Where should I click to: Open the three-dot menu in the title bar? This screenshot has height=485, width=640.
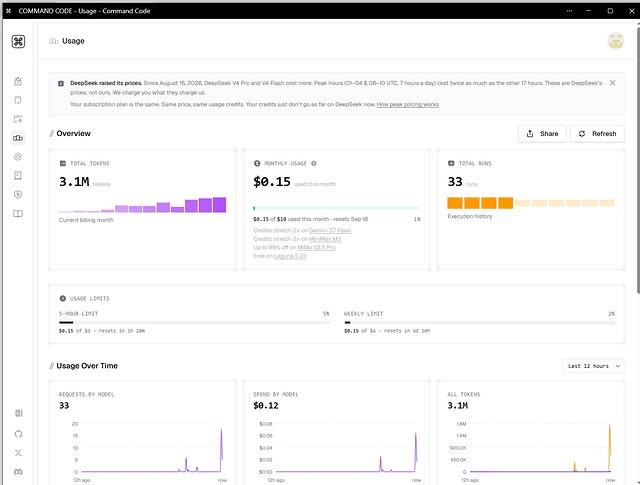click(569, 11)
